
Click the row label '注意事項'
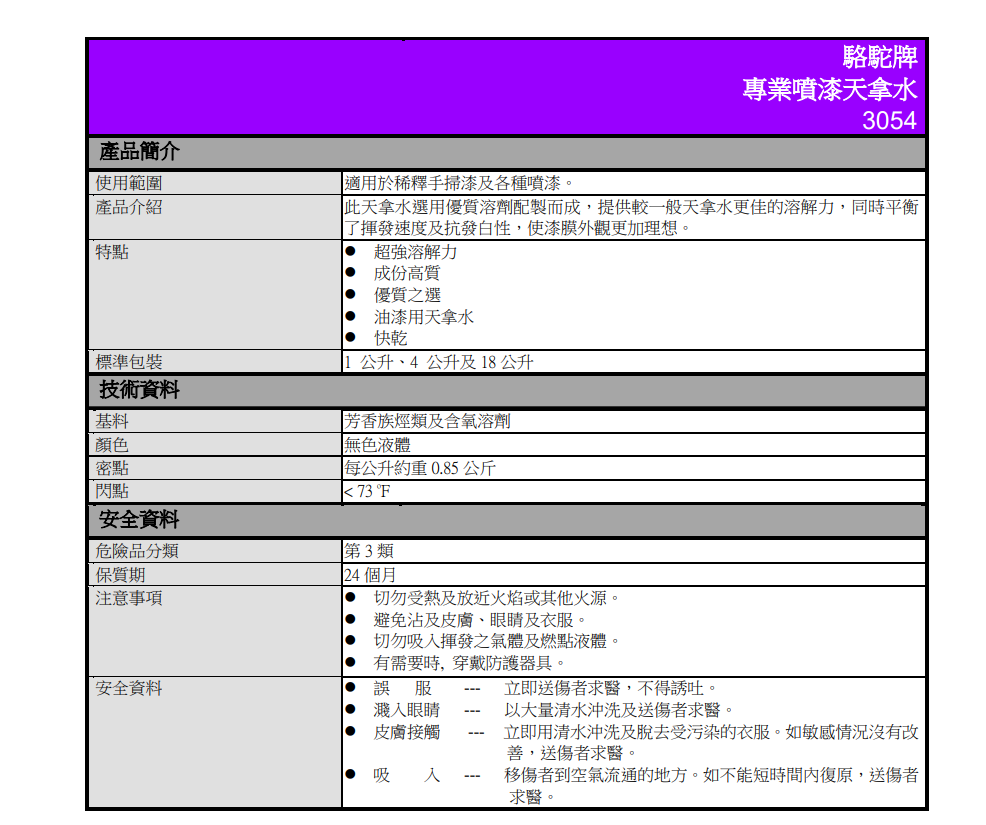point(129,598)
